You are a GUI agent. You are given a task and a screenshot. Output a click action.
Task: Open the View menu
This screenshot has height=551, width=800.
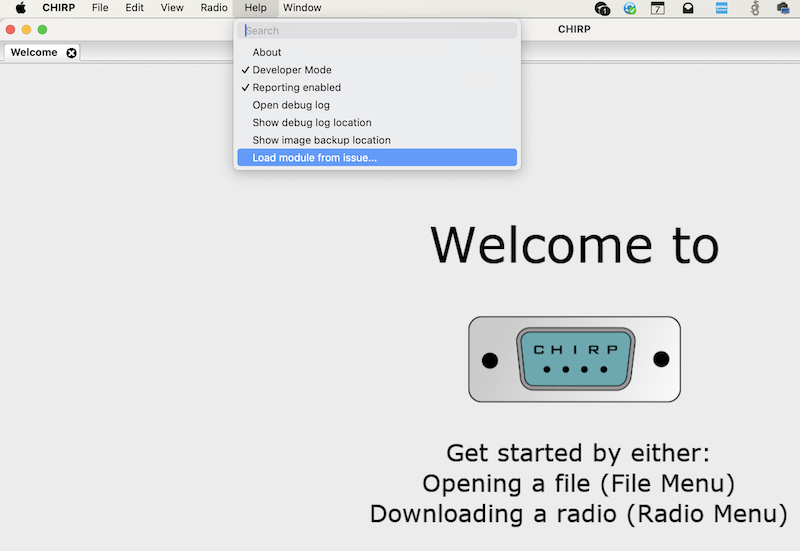(172, 8)
